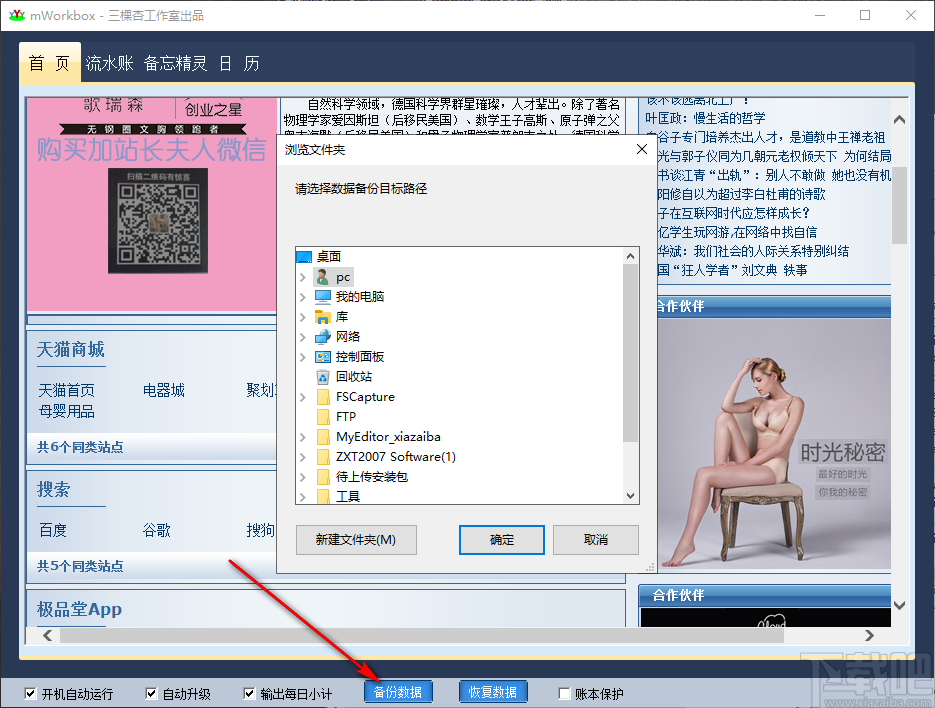Viewport: 935px width, 708px height.
Task: Click scroll up arrow in folder tree
Action: click(630, 256)
